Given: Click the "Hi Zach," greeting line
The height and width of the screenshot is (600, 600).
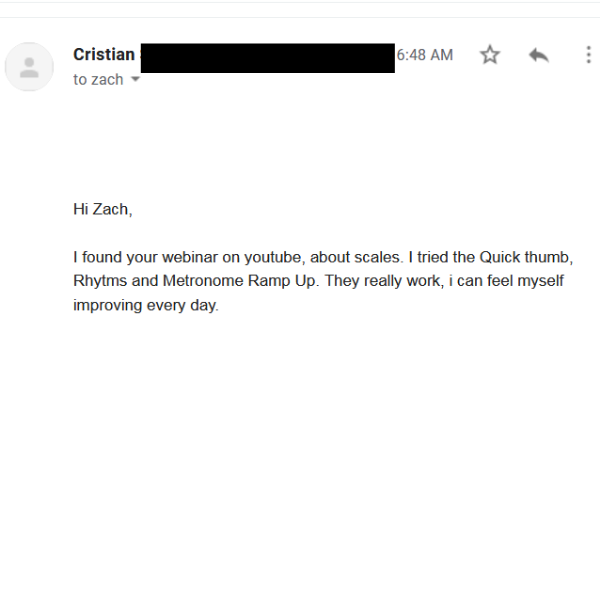Looking at the screenshot, I should (102, 209).
